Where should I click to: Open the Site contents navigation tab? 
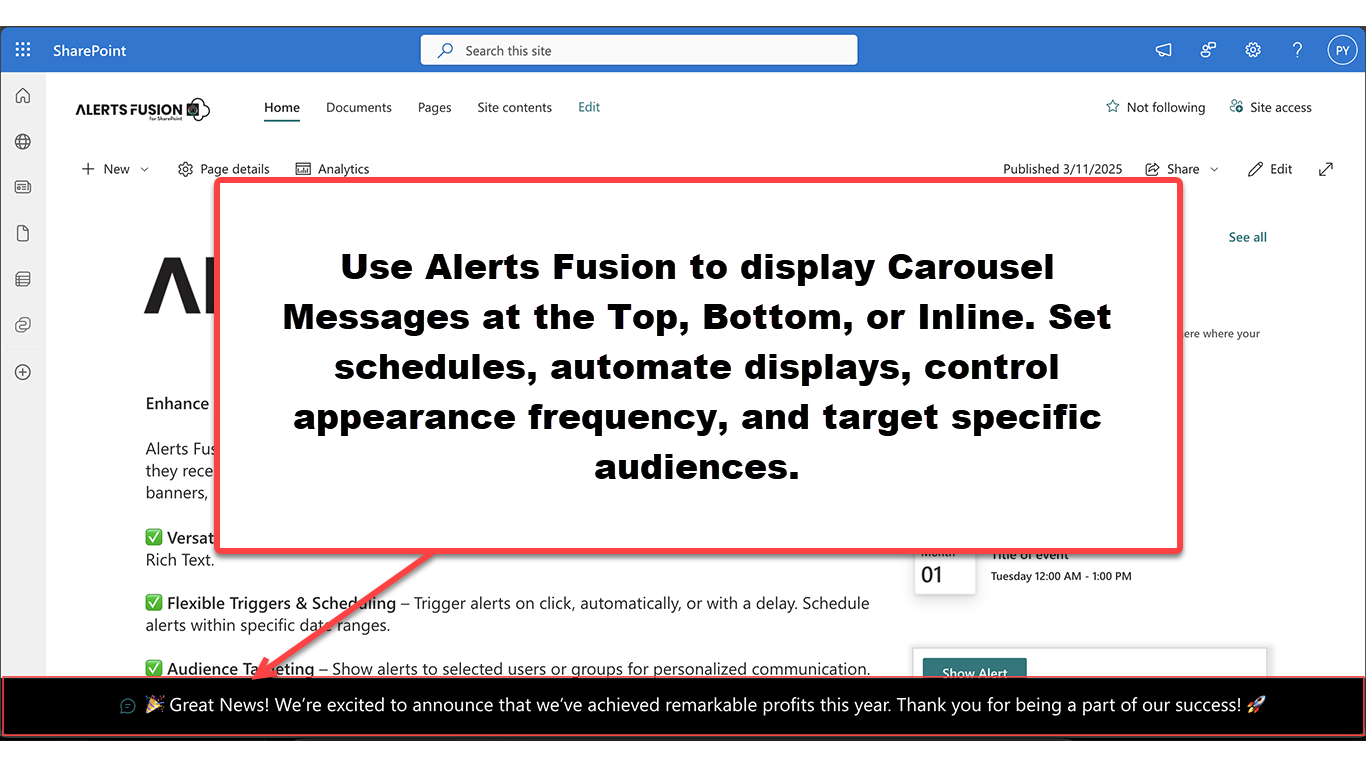[x=514, y=107]
